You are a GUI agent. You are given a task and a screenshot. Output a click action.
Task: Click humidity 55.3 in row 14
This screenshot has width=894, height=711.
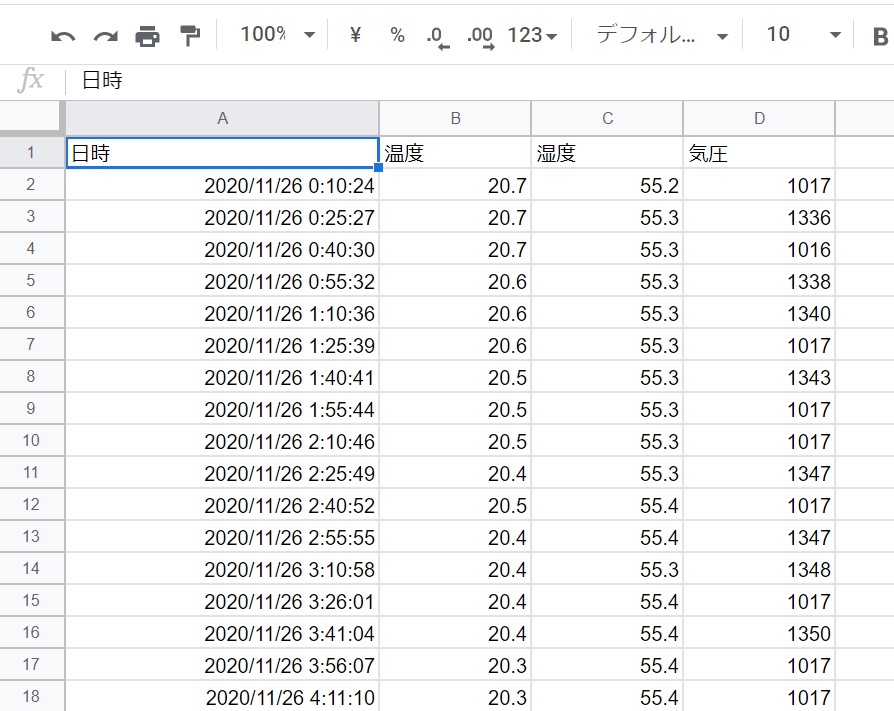click(x=607, y=568)
